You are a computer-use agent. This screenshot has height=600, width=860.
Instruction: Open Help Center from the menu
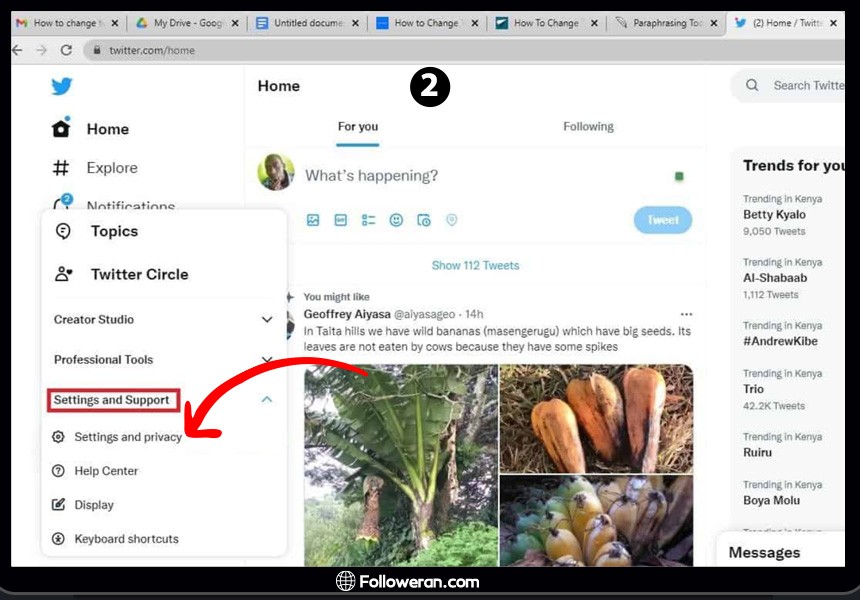coord(106,471)
